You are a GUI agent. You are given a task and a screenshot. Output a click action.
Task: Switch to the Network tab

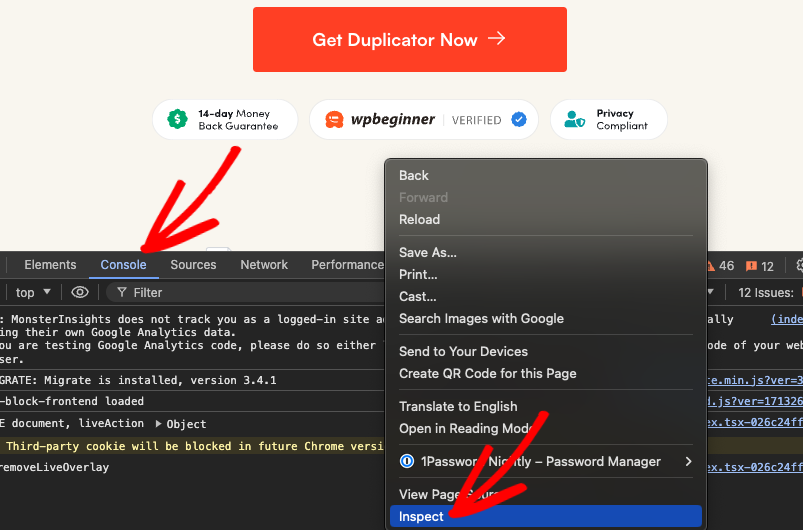(264, 265)
